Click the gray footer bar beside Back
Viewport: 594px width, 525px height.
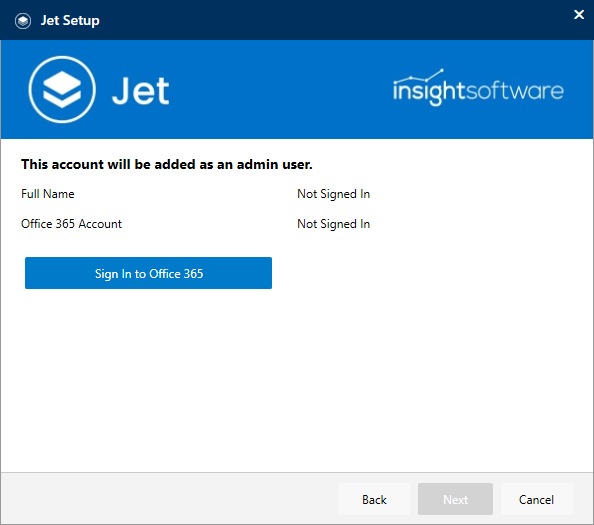coord(169,498)
